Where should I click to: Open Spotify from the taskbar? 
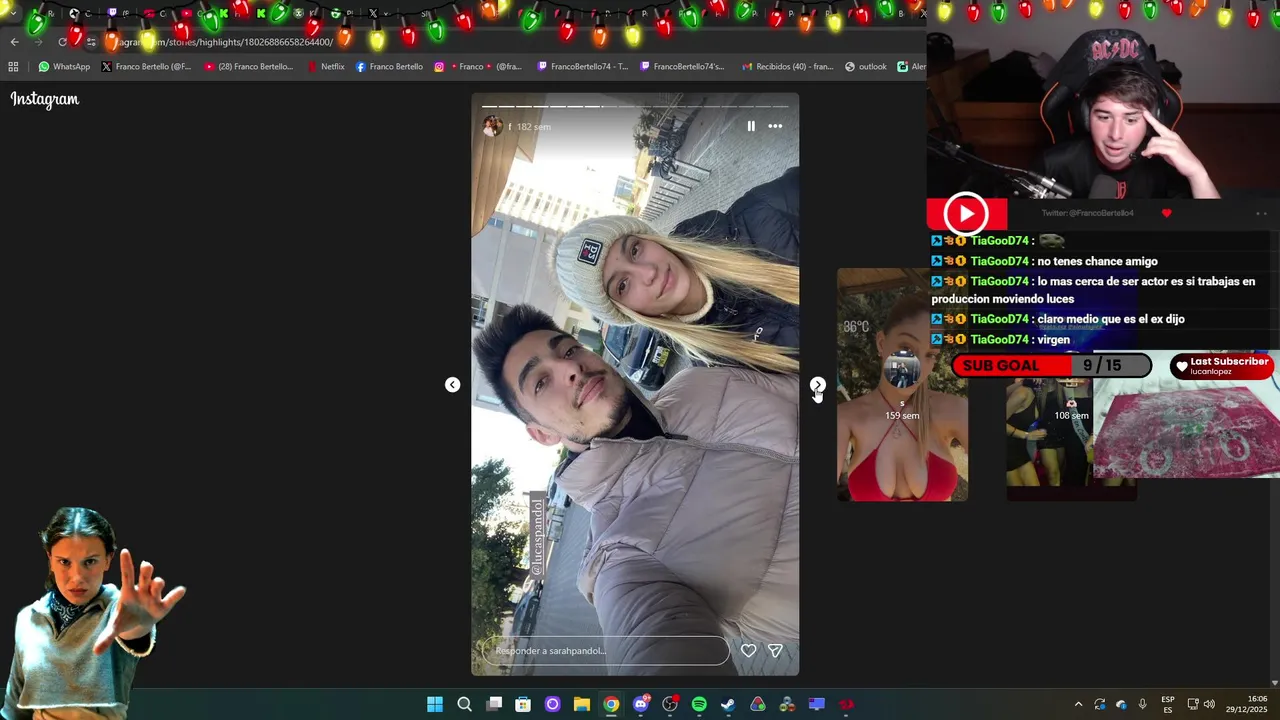699,704
